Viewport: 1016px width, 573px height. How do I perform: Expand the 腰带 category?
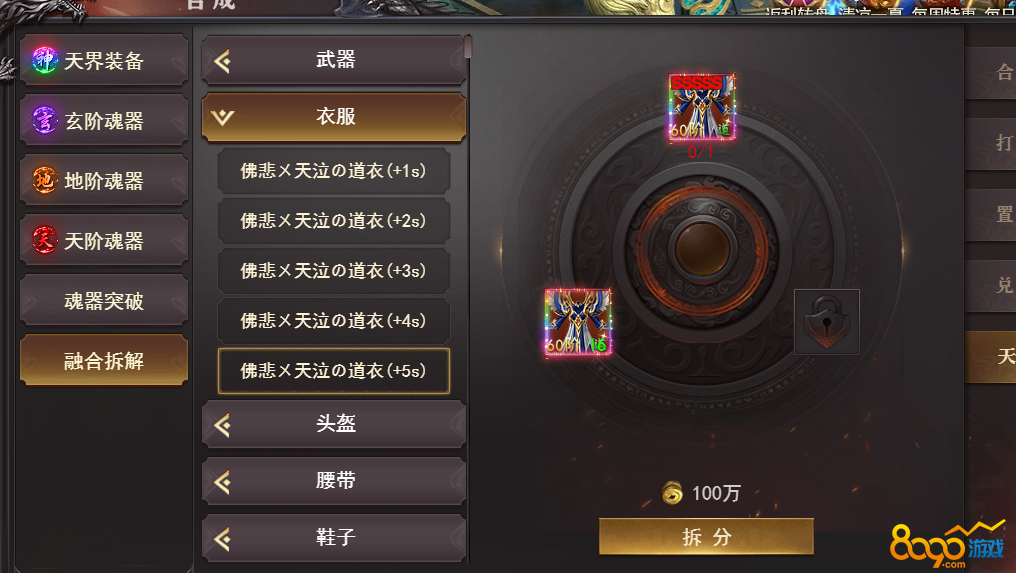click(x=334, y=481)
